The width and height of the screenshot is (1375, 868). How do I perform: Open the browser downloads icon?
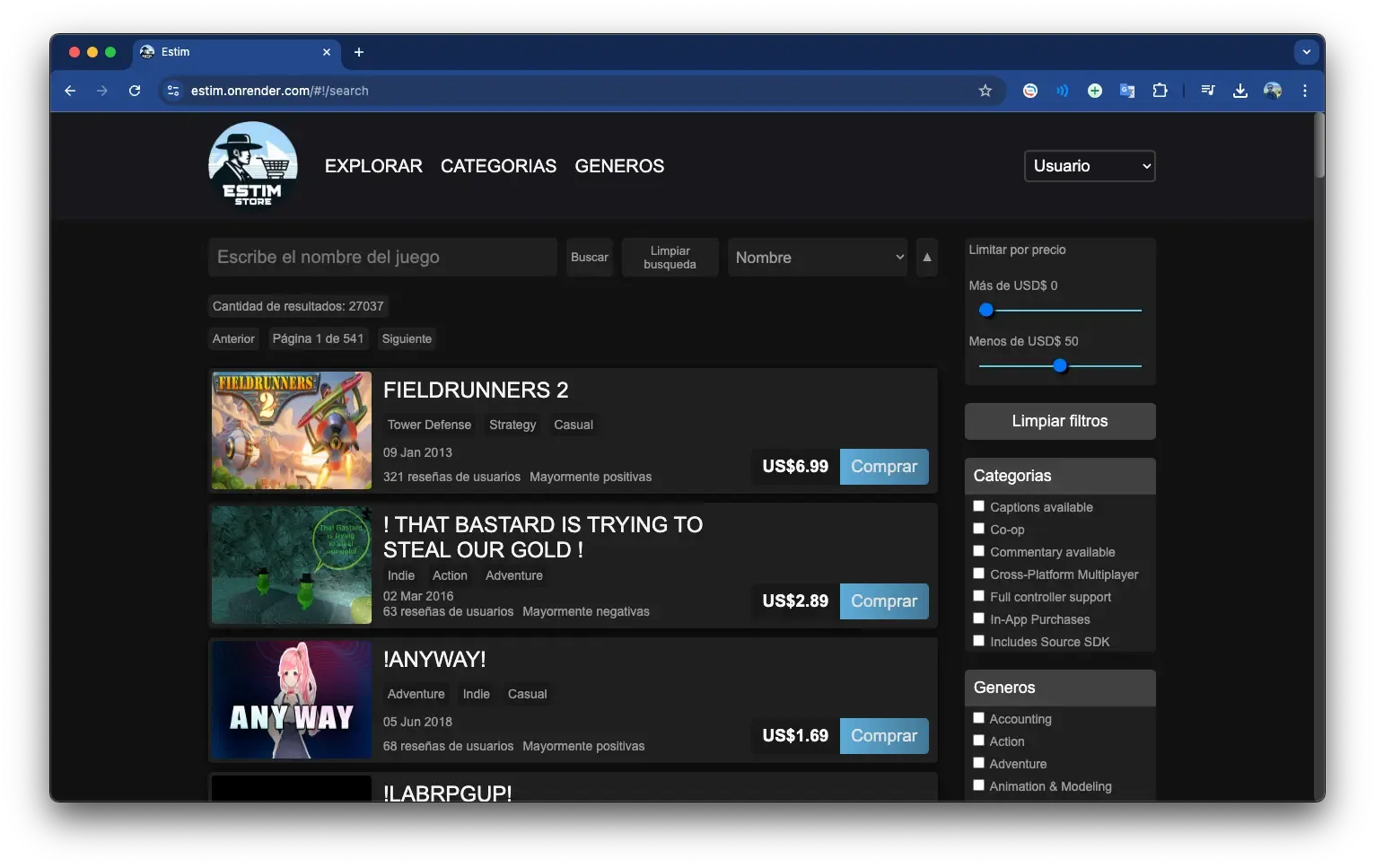click(1240, 91)
